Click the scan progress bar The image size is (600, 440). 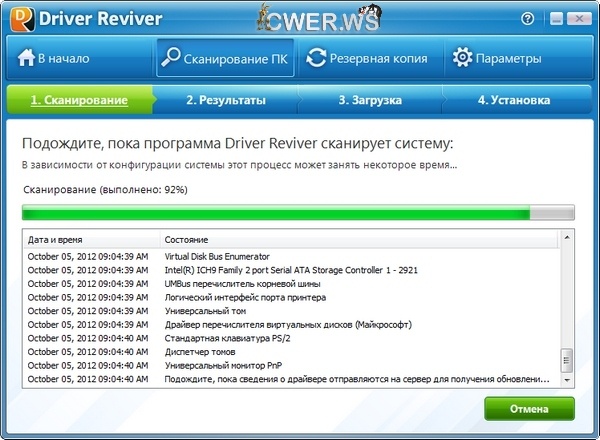coord(298,212)
